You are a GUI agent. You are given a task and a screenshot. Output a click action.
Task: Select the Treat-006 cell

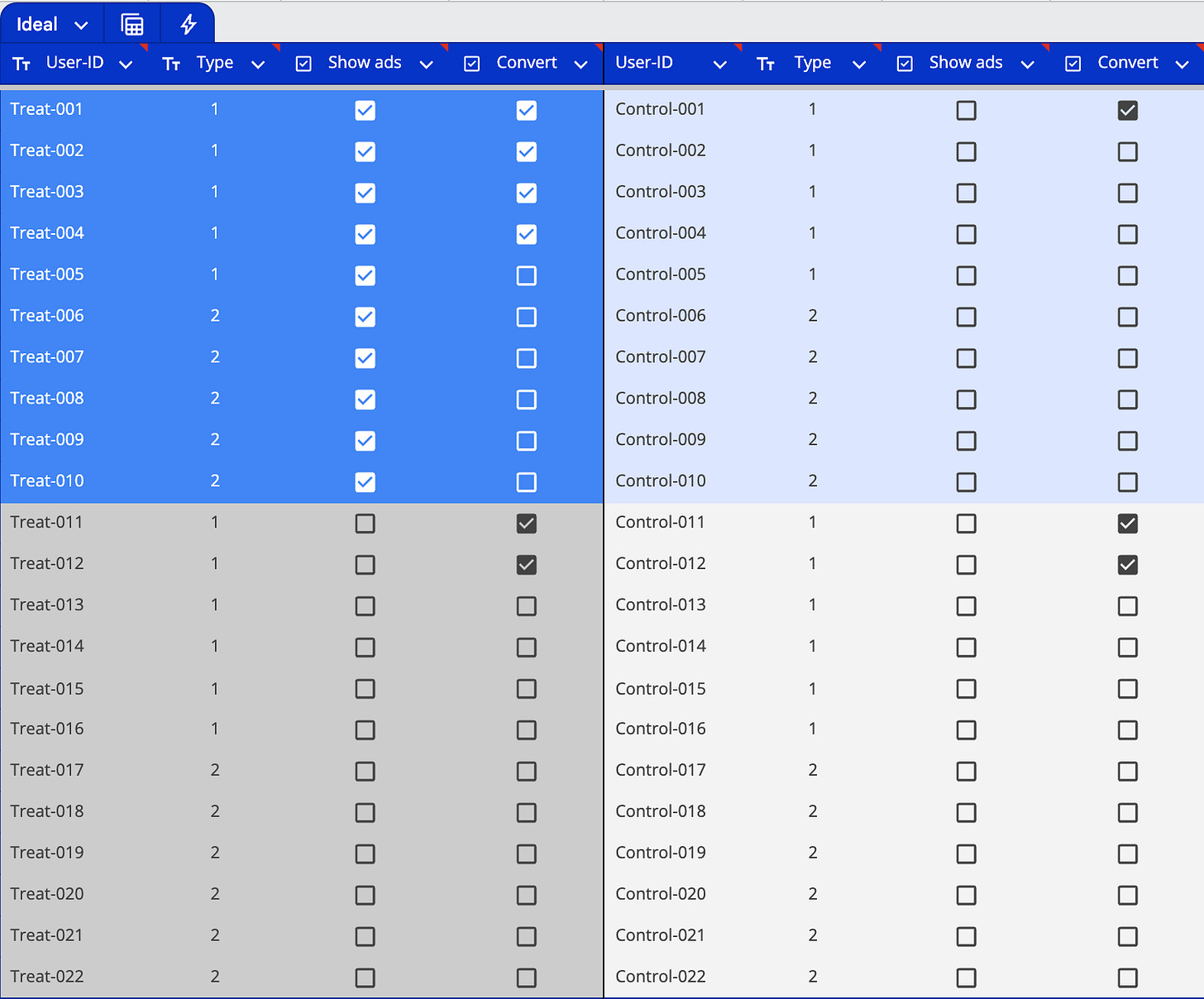click(x=47, y=316)
